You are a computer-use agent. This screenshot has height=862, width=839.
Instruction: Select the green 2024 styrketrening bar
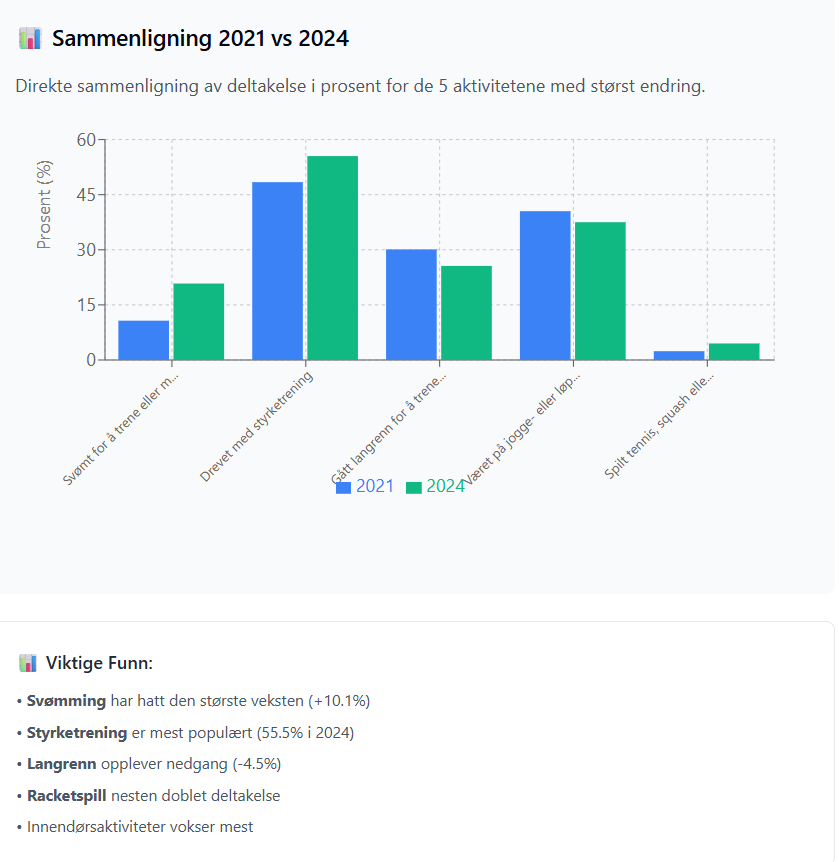pyautogui.click(x=333, y=258)
